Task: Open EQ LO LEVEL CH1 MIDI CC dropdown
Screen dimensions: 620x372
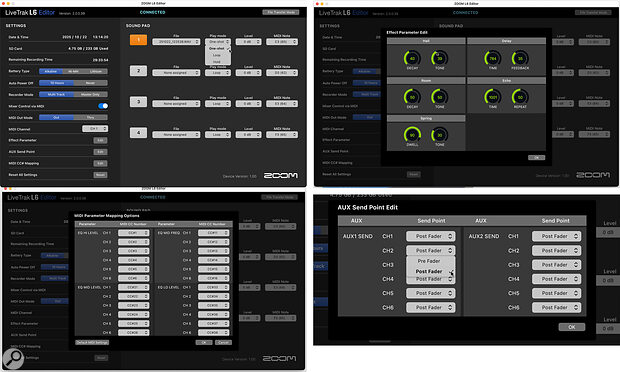Action: pyautogui.click(x=213, y=287)
